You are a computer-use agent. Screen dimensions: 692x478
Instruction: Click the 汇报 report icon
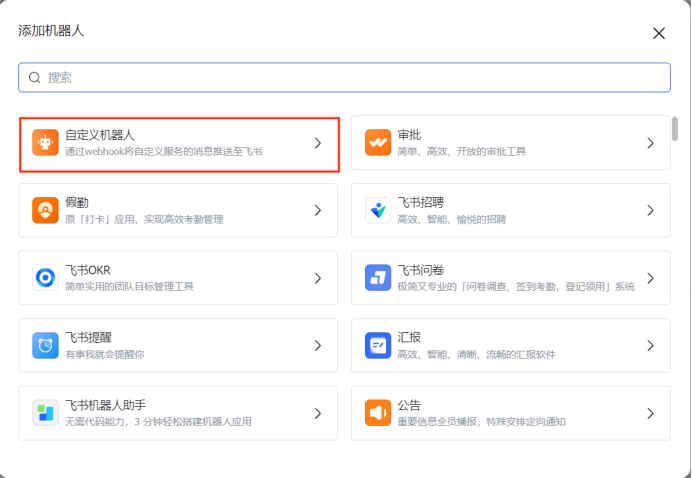coord(378,345)
